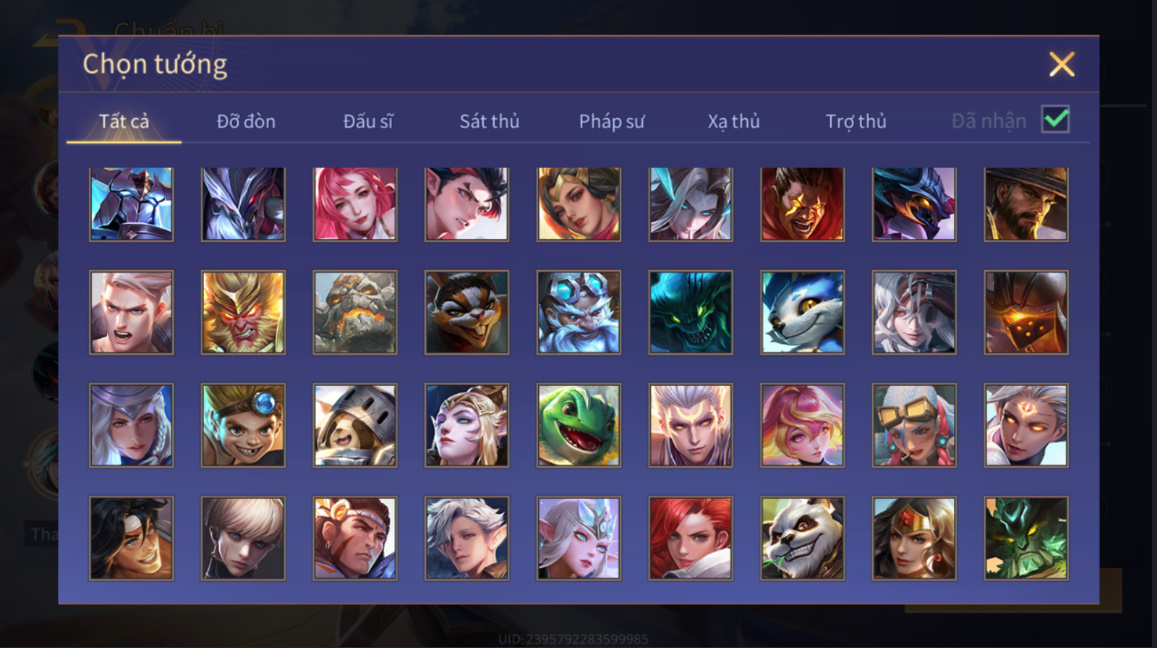Select the bearded cowboy hat hero portrait
Image resolution: width=1157 pixels, height=651 pixels.
[x=1026, y=204]
